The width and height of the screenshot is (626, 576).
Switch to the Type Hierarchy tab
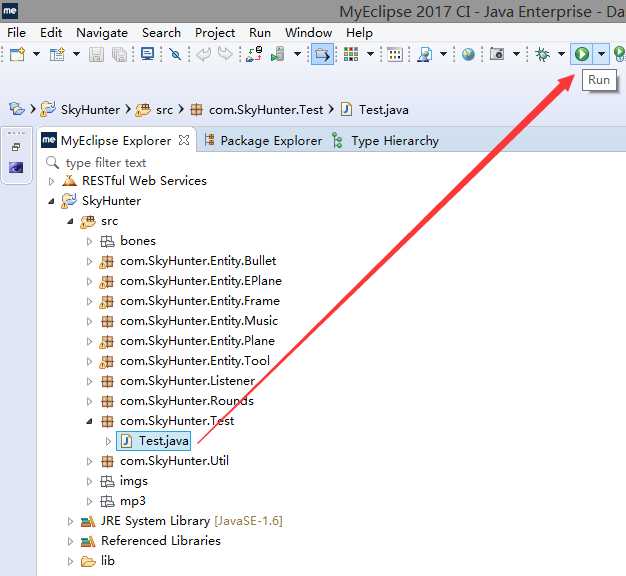tap(395, 141)
